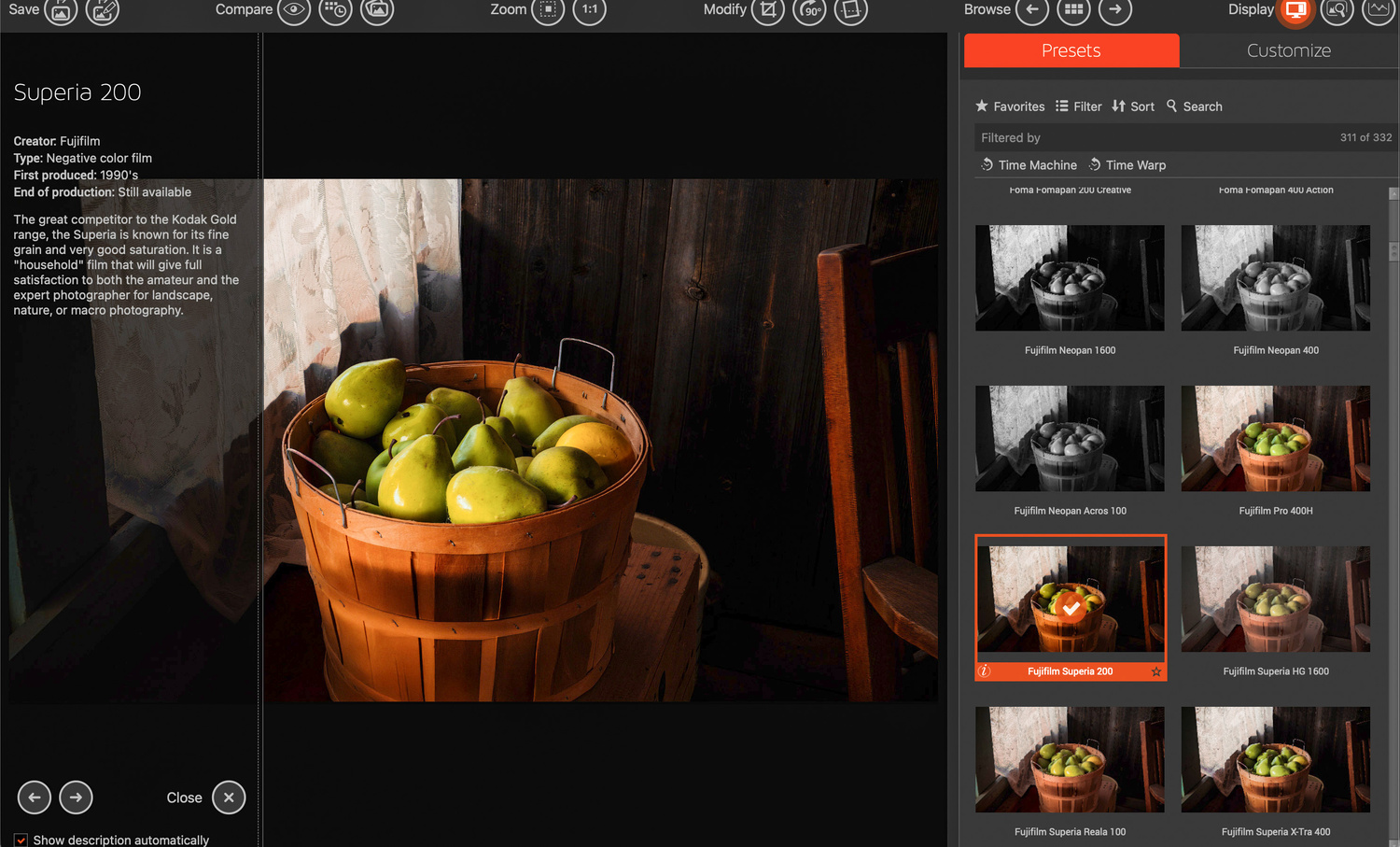Set zoom to 1:1

click(589, 10)
